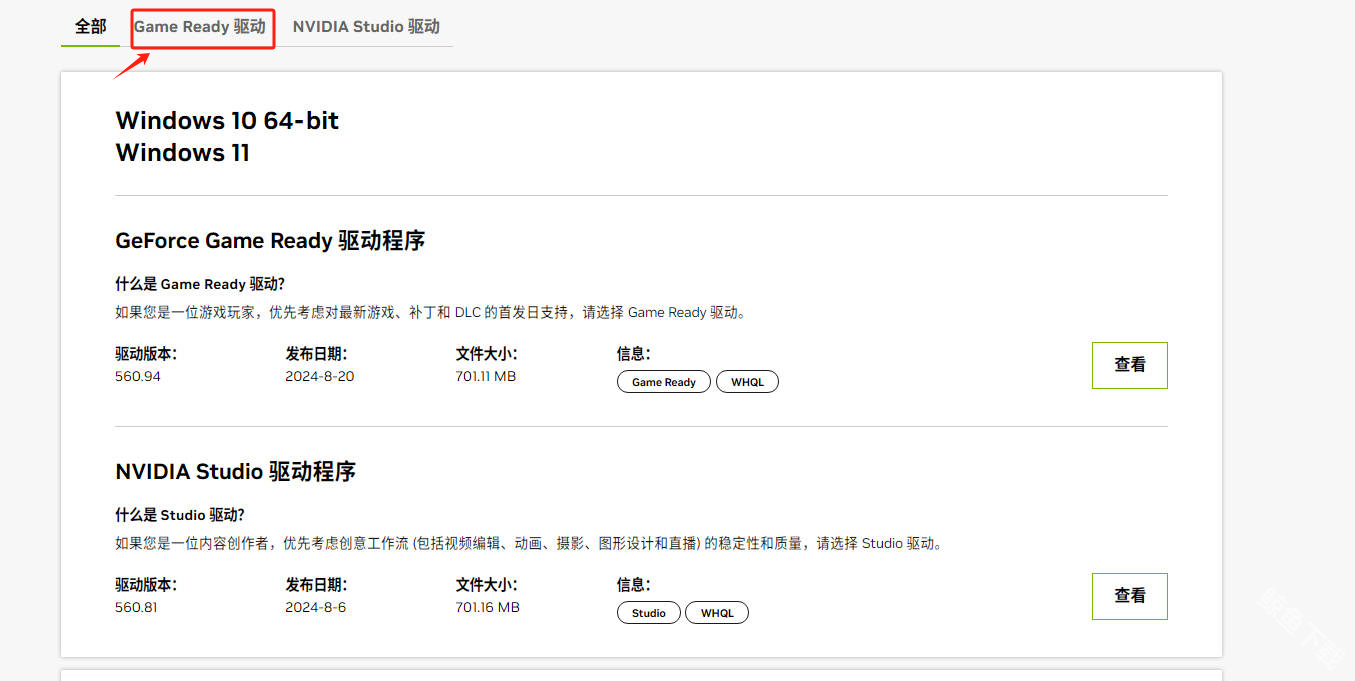Viewport: 1355px width, 681px height.
Task: Click driver version number 560.94
Action: [x=138, y=377]
